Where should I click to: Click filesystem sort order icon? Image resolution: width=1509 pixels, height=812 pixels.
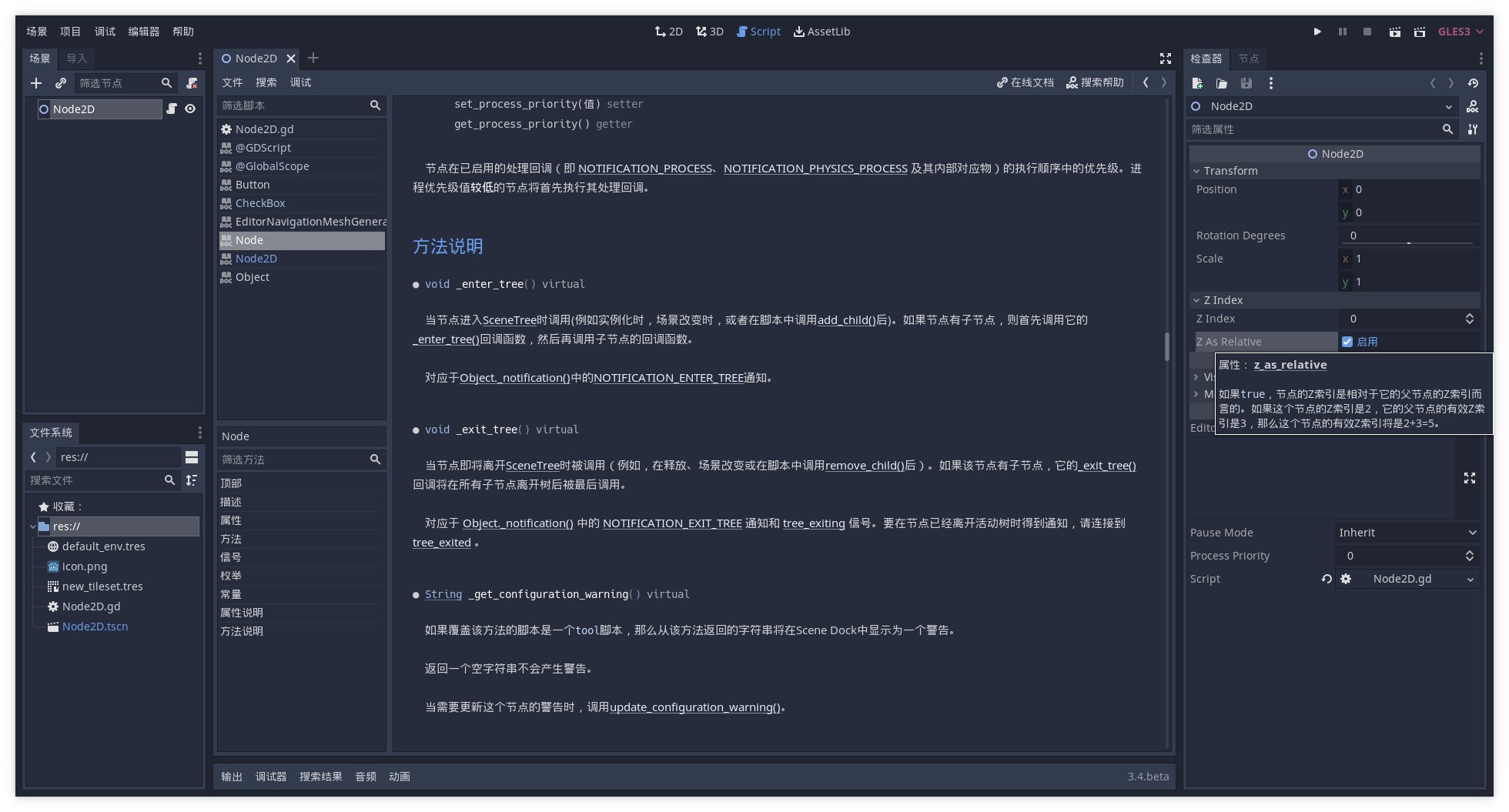tap(192, 480)
